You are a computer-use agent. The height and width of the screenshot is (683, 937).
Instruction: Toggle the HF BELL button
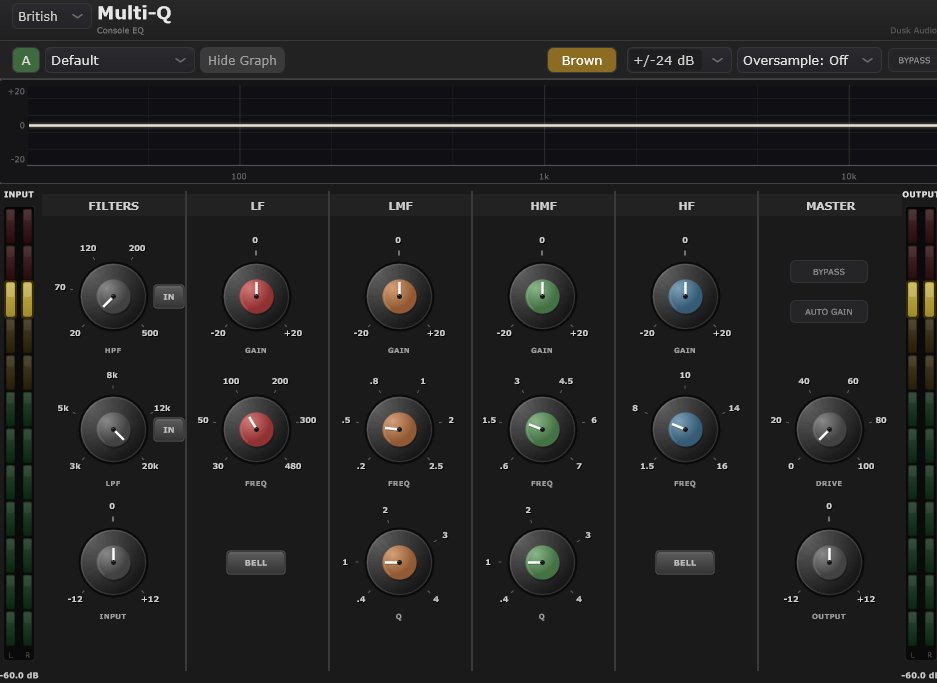[x=685, y=562]
